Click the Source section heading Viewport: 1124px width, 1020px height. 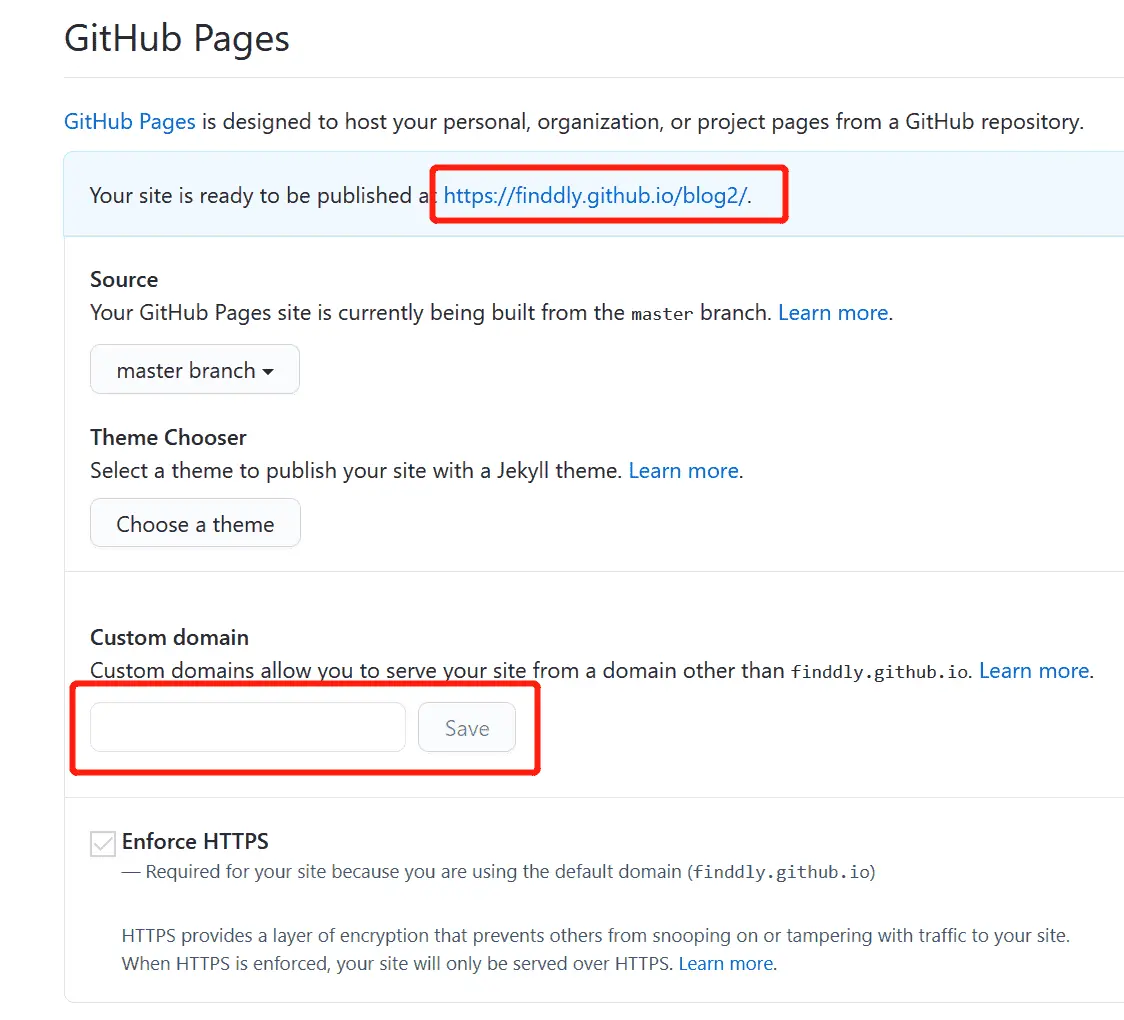124,280
